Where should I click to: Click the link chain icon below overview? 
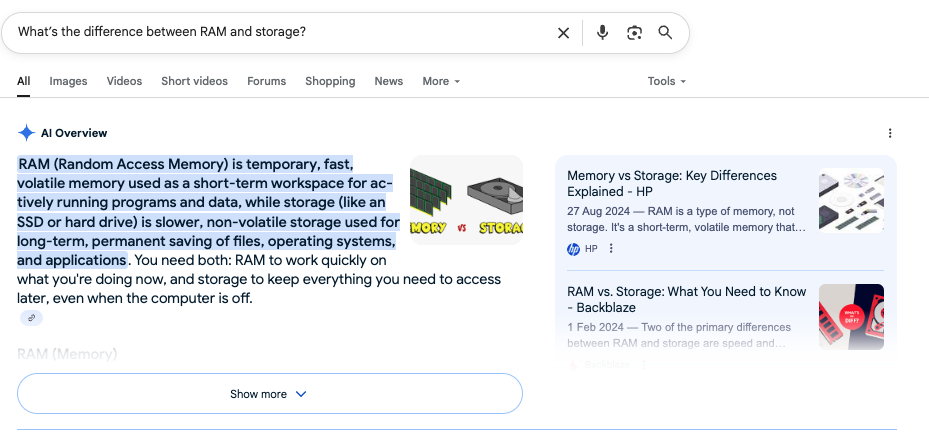coord(32,318)
